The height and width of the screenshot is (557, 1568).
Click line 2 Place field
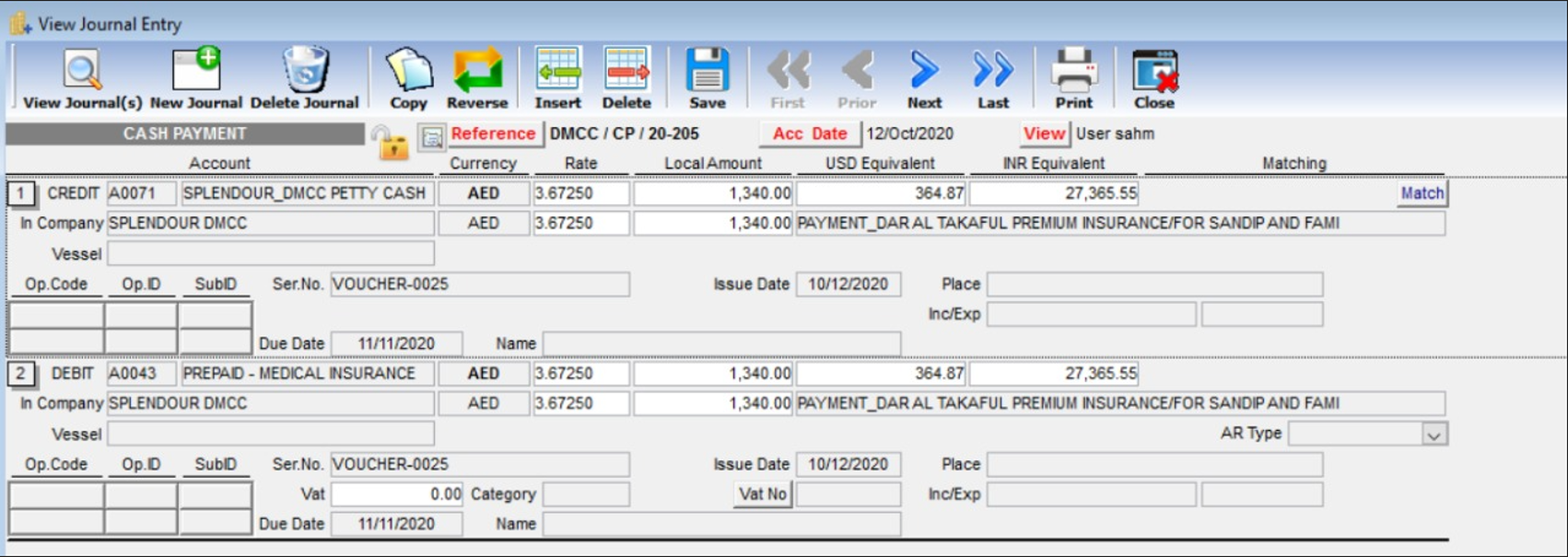click(1155, 465)
